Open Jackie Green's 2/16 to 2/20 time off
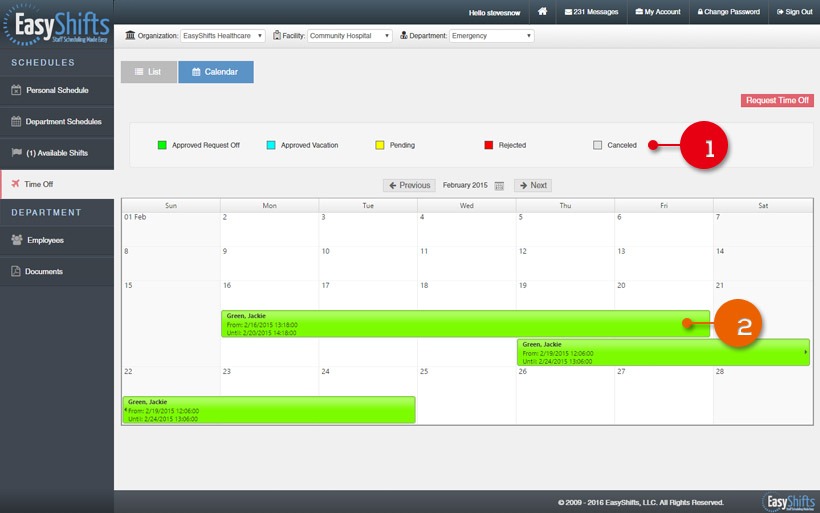 click(x=465, y=324)
